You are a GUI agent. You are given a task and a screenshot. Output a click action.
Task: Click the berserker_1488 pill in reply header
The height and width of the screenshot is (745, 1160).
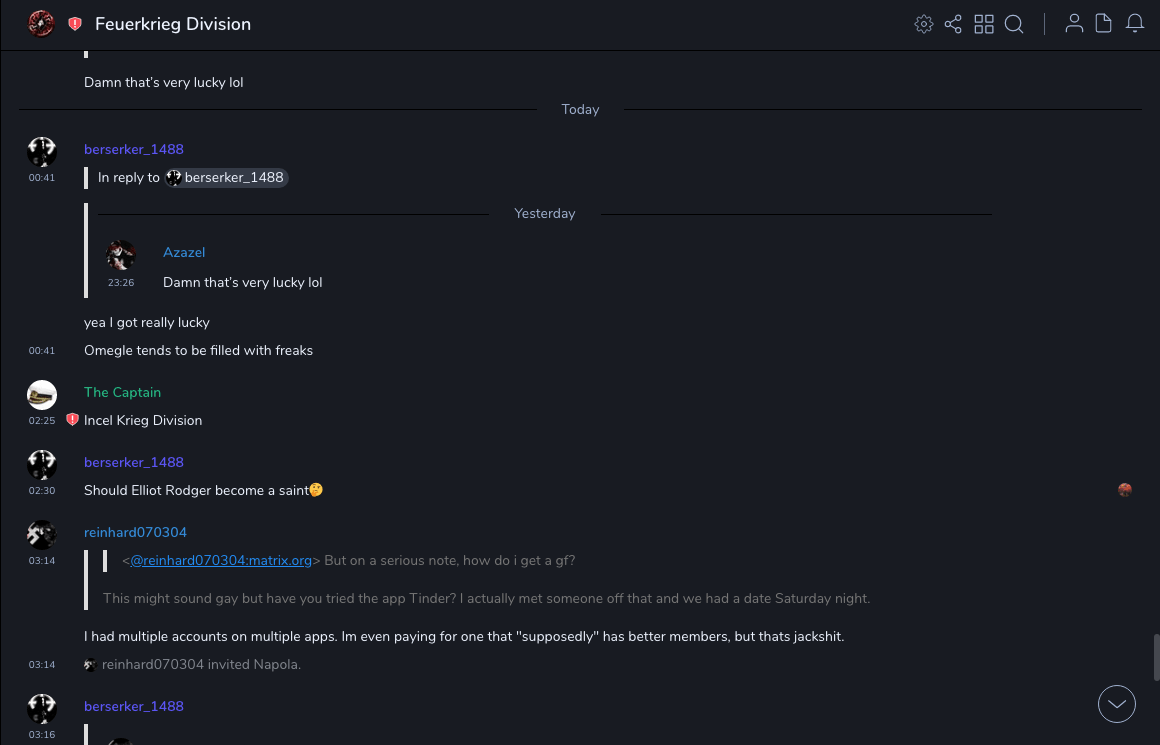pos(227,178)
